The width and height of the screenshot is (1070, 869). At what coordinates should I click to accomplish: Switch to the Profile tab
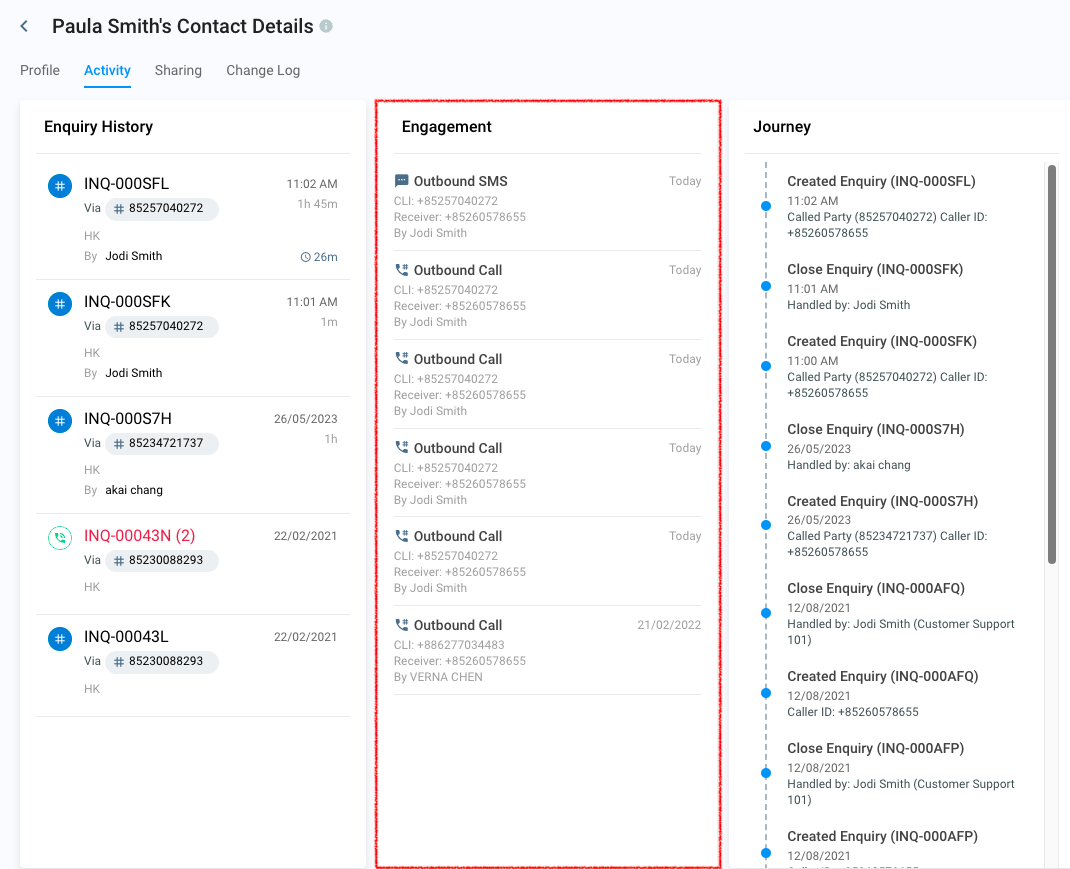pyautogui.click(x=40, y=70)
